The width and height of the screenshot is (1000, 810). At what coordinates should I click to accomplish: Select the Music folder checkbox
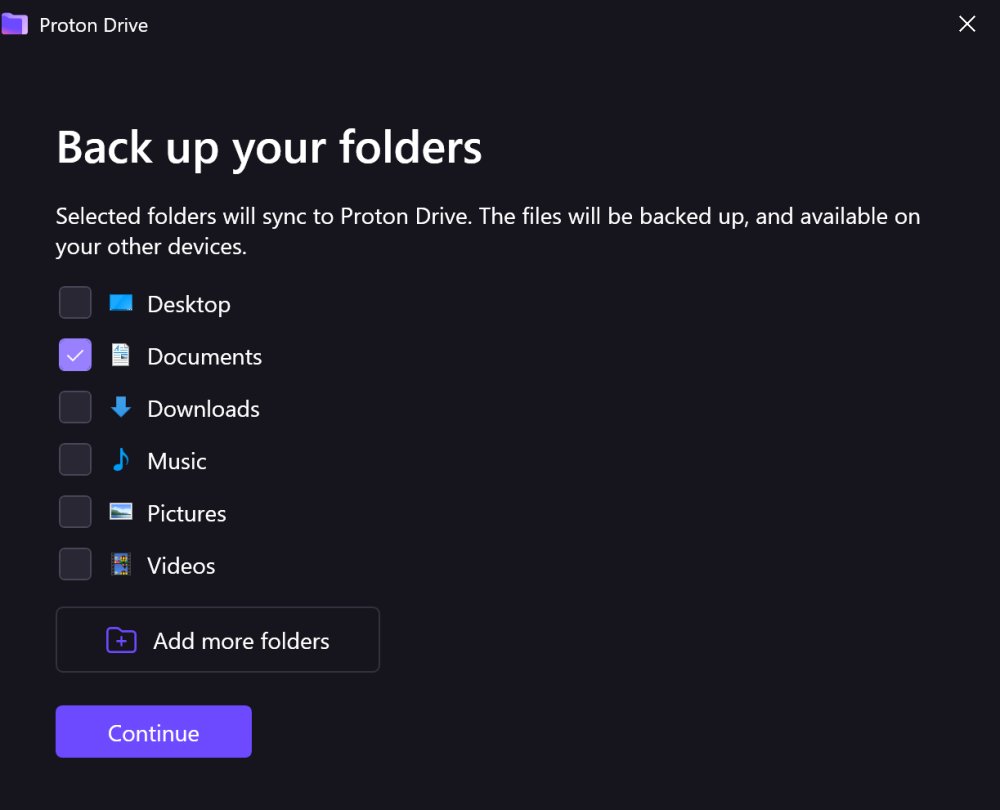coord(75,460)
